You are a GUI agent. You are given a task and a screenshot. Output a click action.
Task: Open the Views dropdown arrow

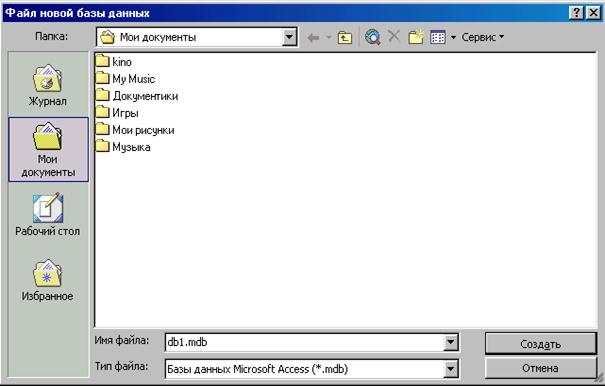(x=453, y=37)
